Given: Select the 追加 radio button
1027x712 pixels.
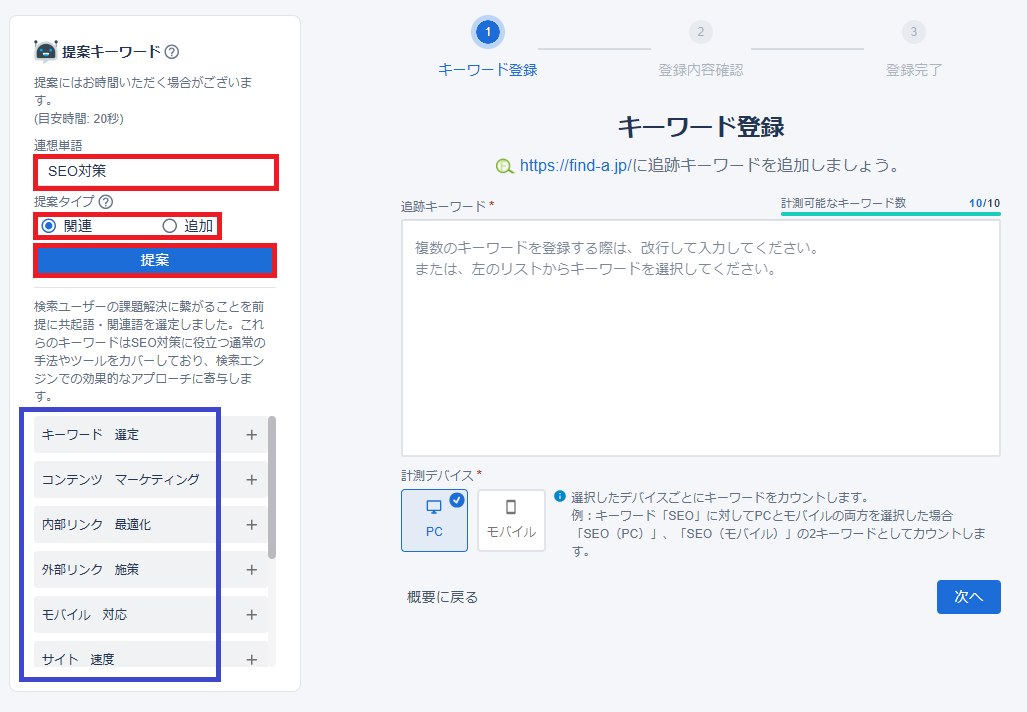Looking at the screenshot, I should pos(170,226).
